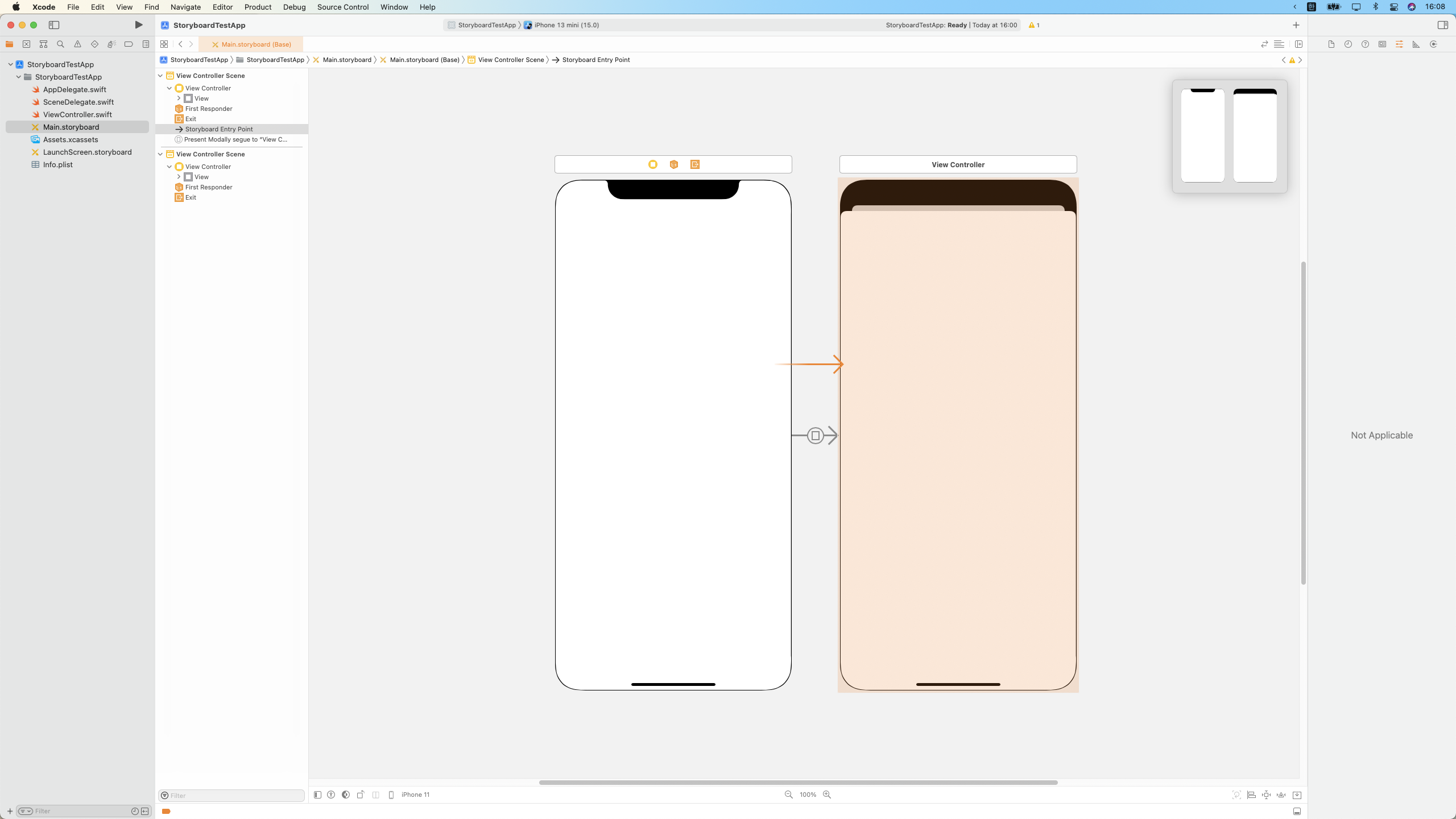Click Resolve Auto Layout Issues icon
The width and height of the screenshot is (1456, 819).
(1281, 795)
